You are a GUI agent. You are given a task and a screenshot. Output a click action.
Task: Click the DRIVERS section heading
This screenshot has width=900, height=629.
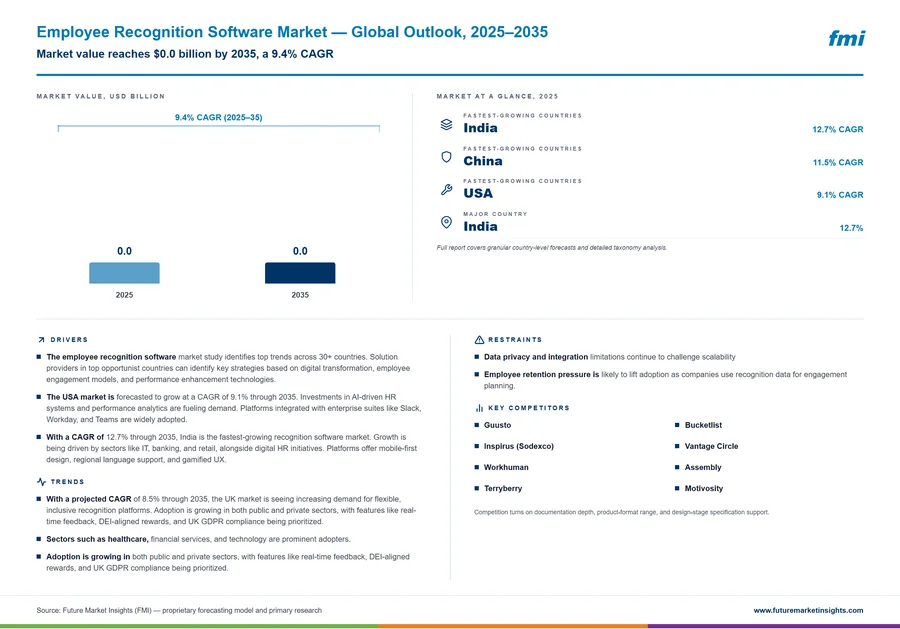tap(69, 340)
